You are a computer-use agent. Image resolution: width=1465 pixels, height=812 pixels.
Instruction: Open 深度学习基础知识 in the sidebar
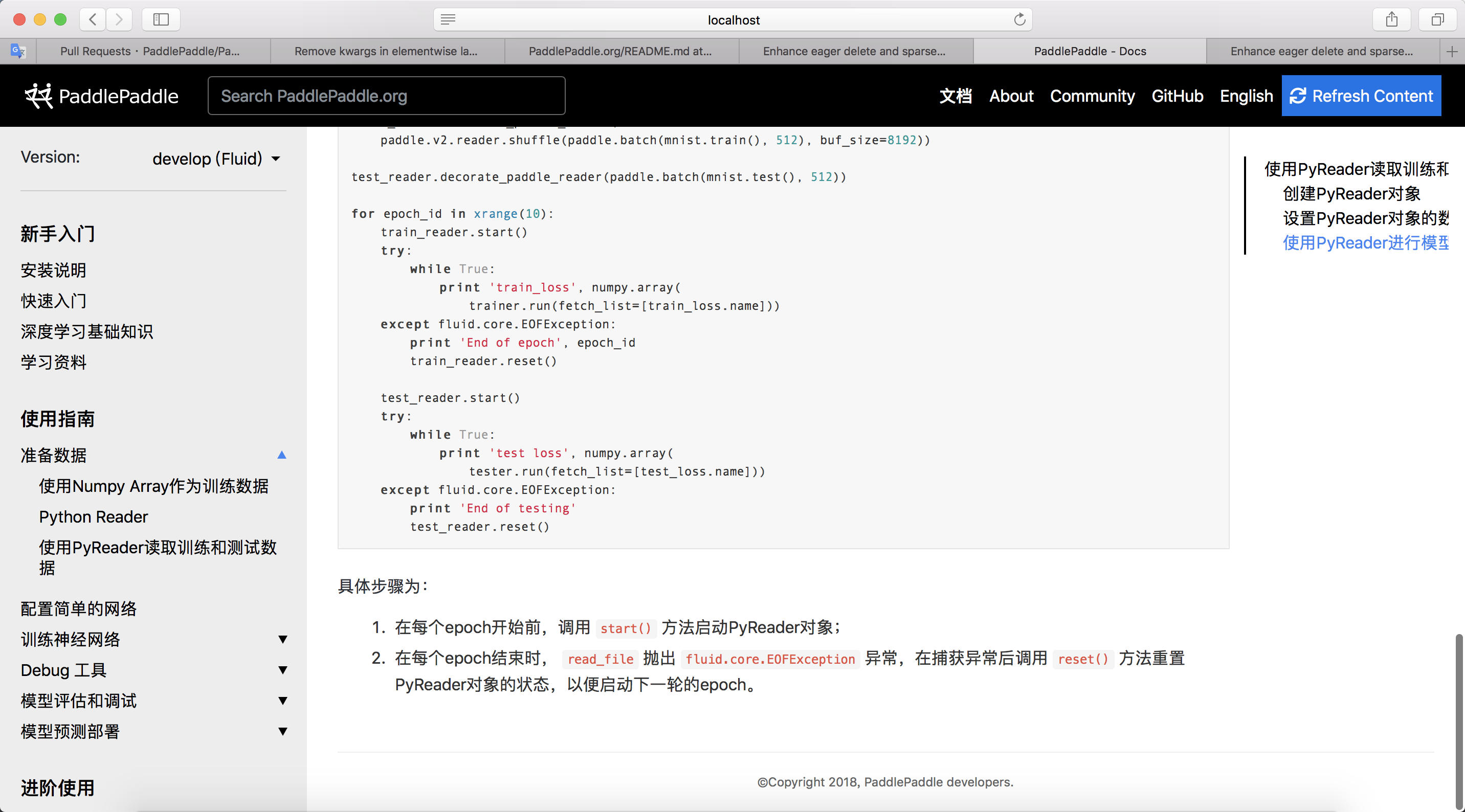point(86,331)
